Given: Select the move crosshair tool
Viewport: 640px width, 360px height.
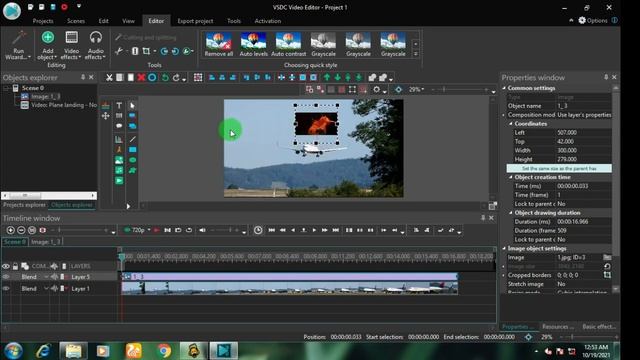Looking at the screenshot, I should click(x=105, y=116).
